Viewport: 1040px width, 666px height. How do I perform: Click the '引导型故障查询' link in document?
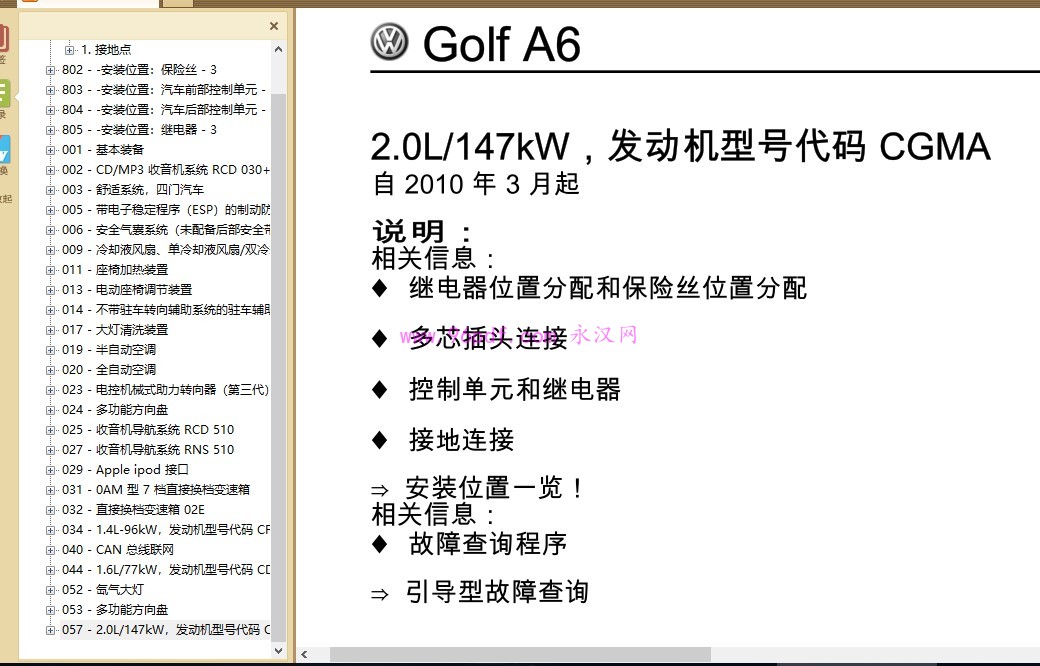(x=497, y=591)
